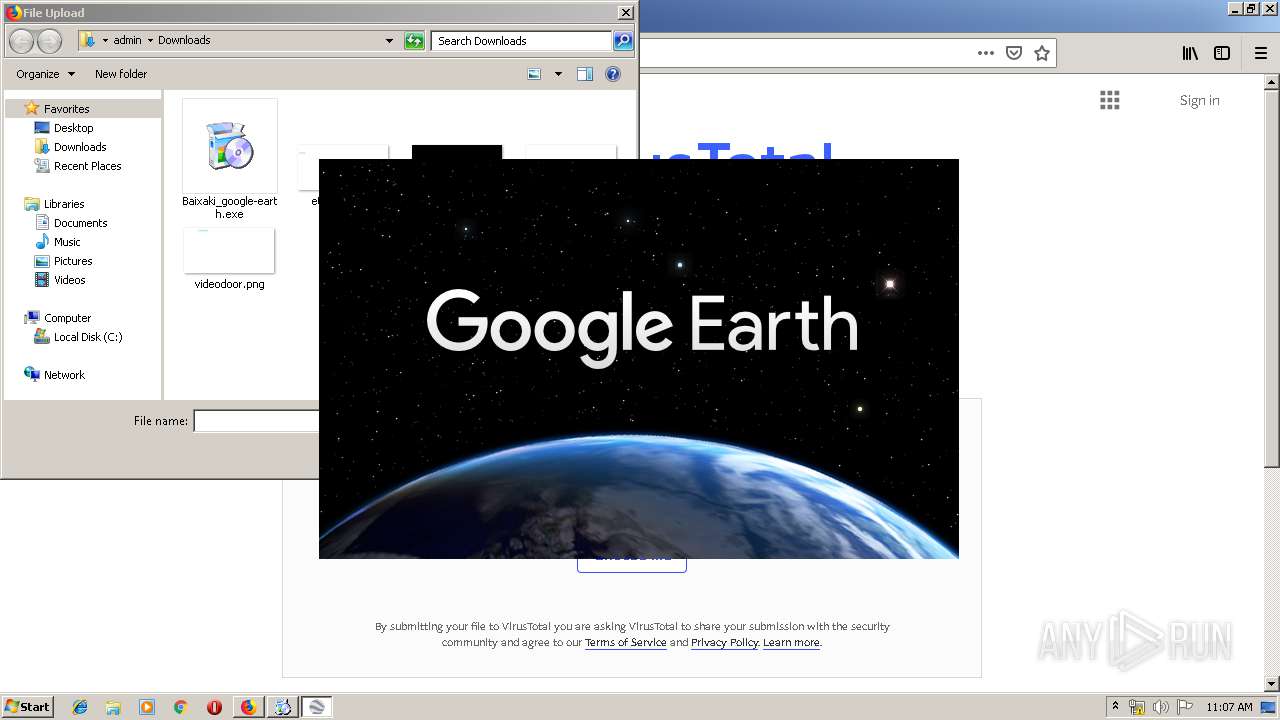The image size is (1280, 720).
Task: Open Windows Explorer from taskbar
Action: pos(113,707)
